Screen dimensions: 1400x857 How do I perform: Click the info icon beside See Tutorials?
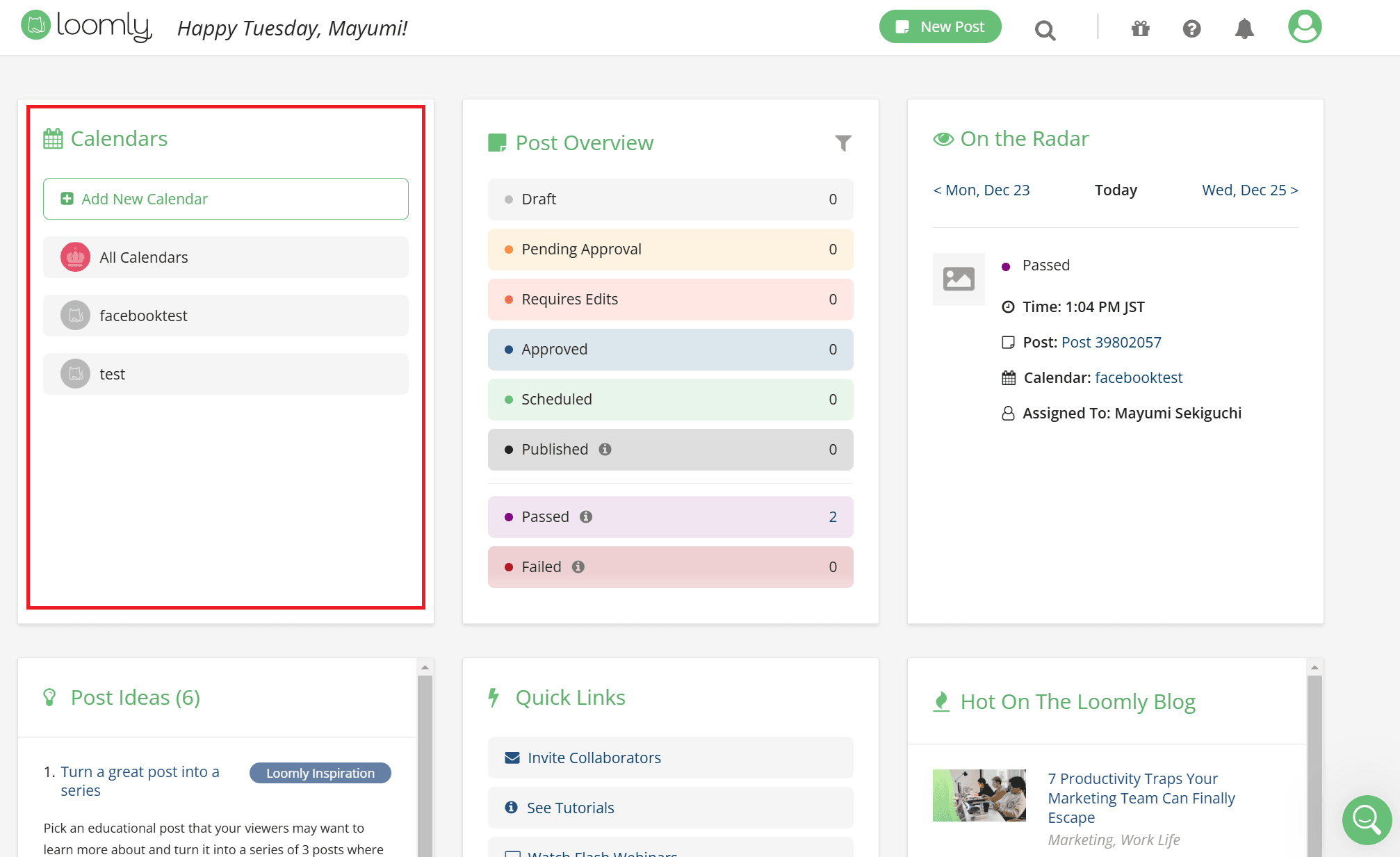[x=512, y=807]
